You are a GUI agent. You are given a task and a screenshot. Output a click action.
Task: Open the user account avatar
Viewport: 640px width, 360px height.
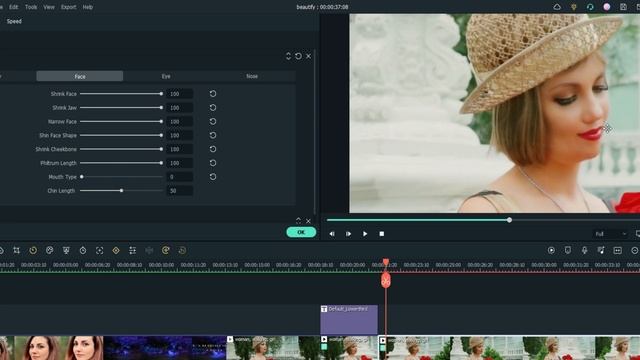click(607, 7)
